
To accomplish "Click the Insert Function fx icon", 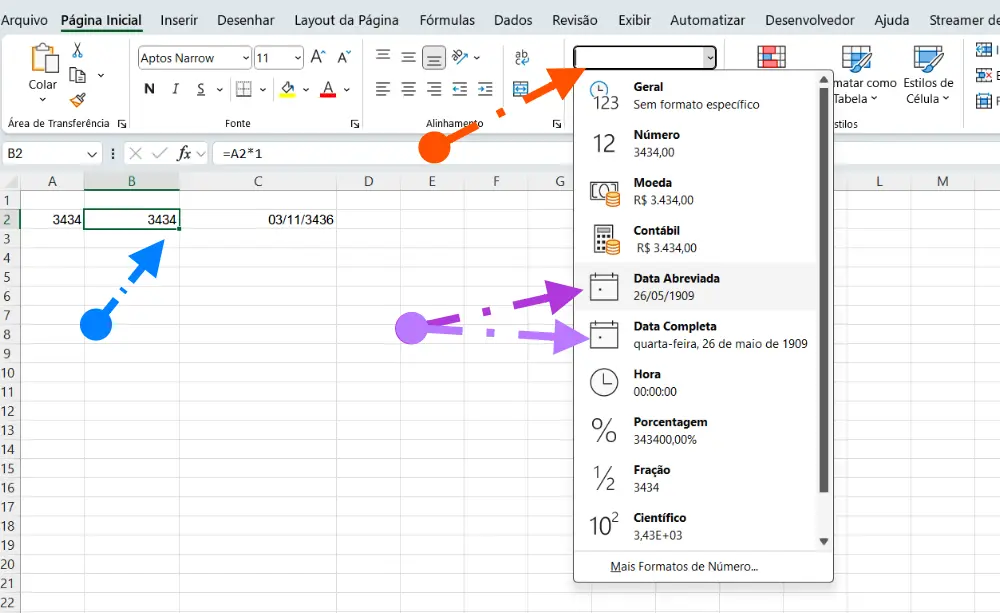I will (184, 153).
